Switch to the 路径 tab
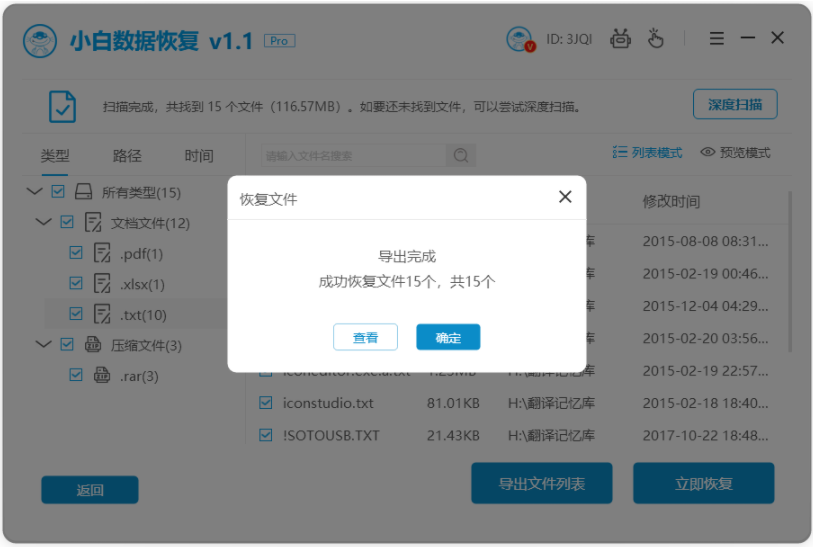This screenshot has width=813, height=547. (127, 156)
